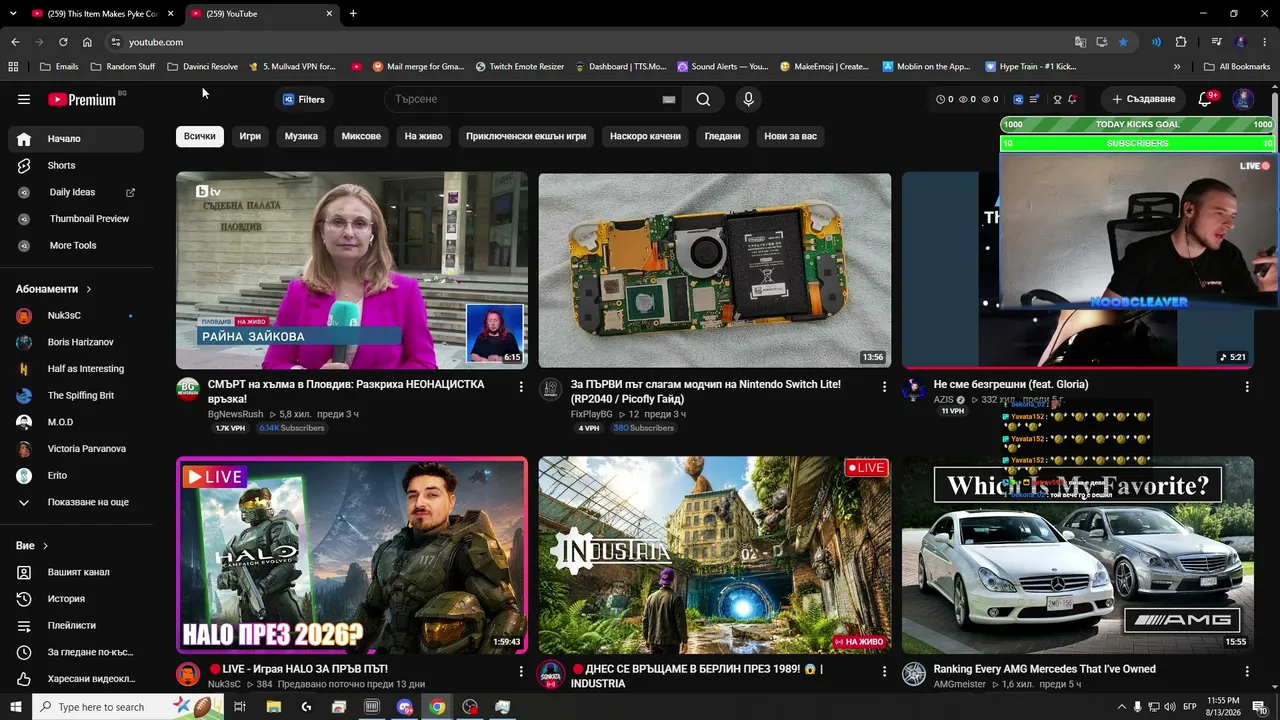
Task: Switch to the "This Item Makes Pyke" tab
Action: point(104,14)
